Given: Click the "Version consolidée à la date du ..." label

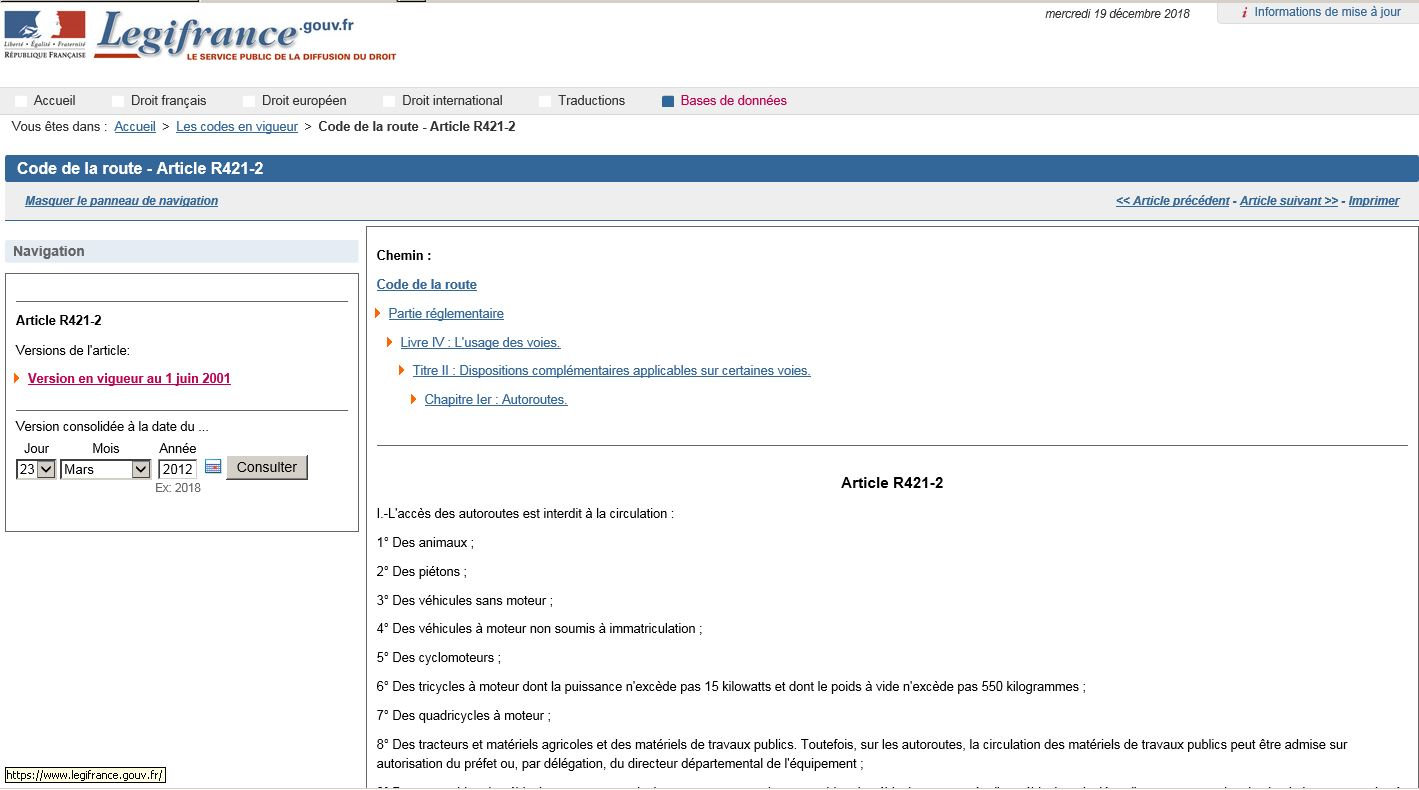Looking at the screenshot, I should pos(112,427).
